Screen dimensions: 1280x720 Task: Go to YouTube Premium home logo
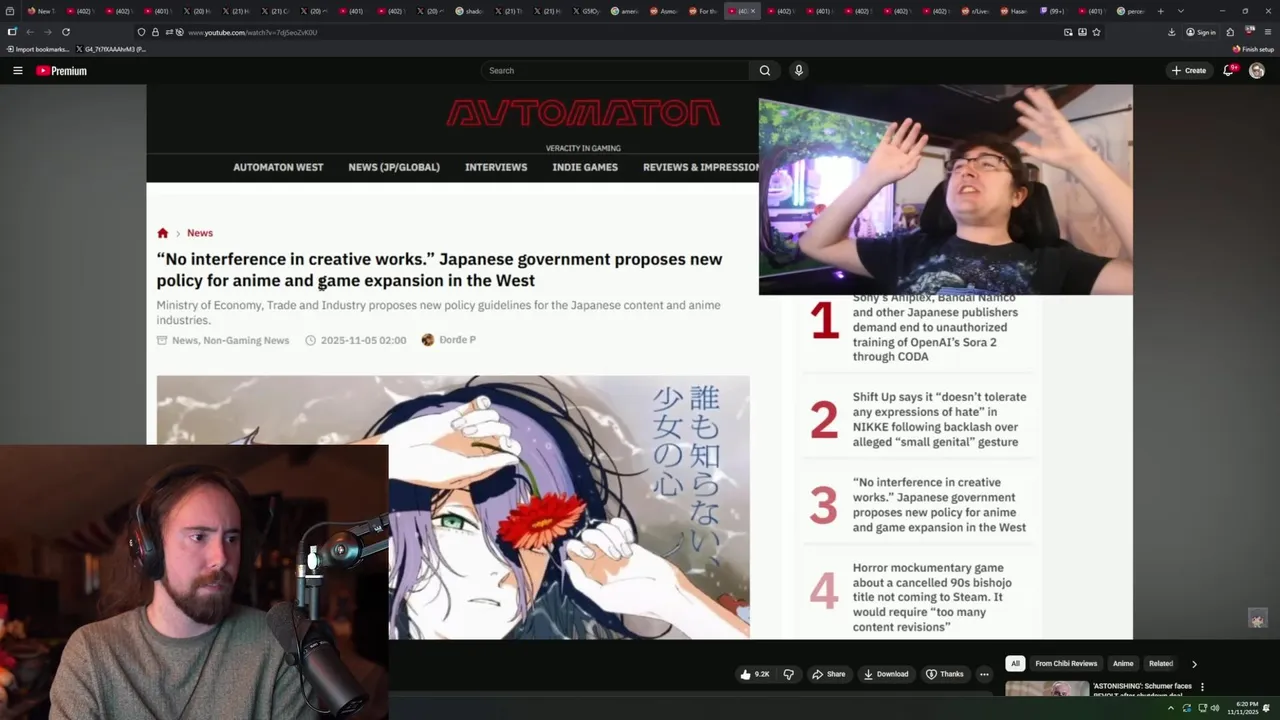pos(61,70)
